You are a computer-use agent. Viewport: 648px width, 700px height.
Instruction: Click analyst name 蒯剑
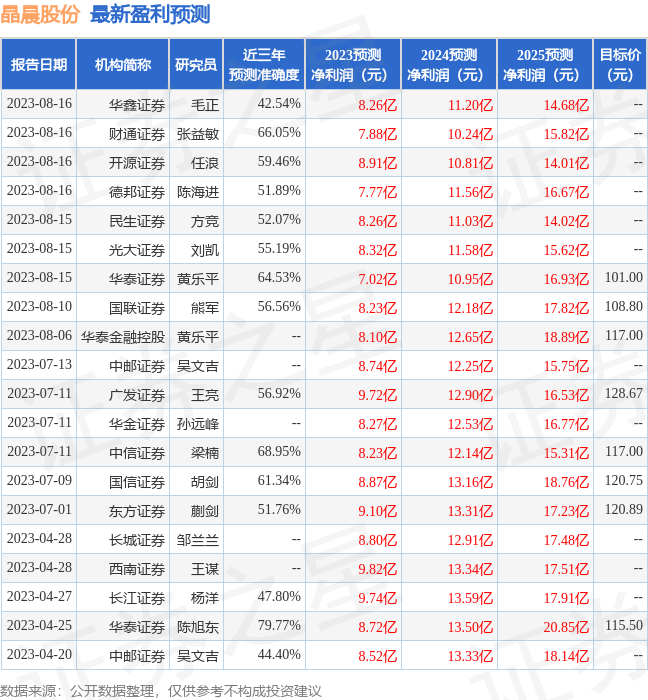click(x=205, y=511)
